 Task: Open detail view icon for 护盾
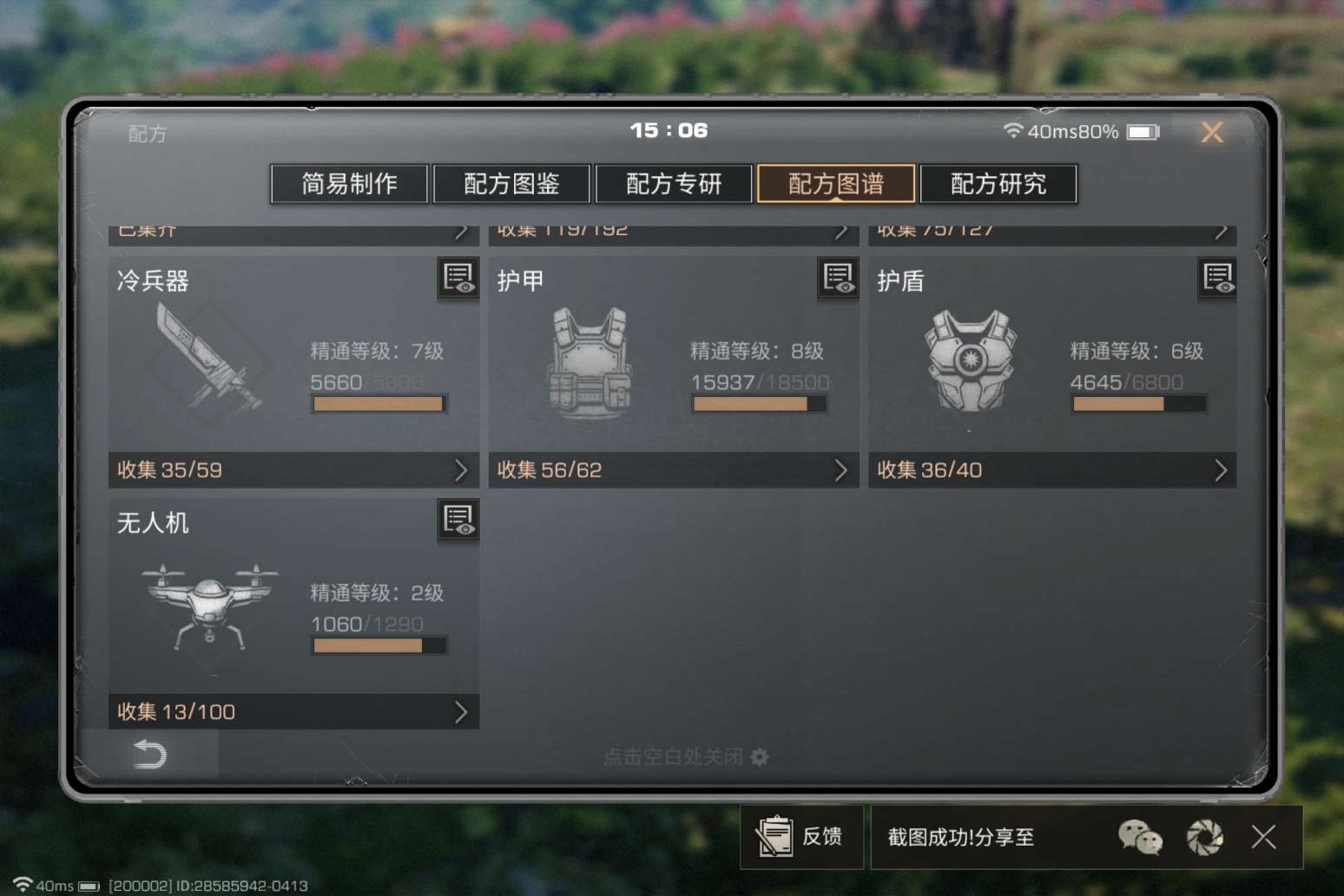point(1217,278)
